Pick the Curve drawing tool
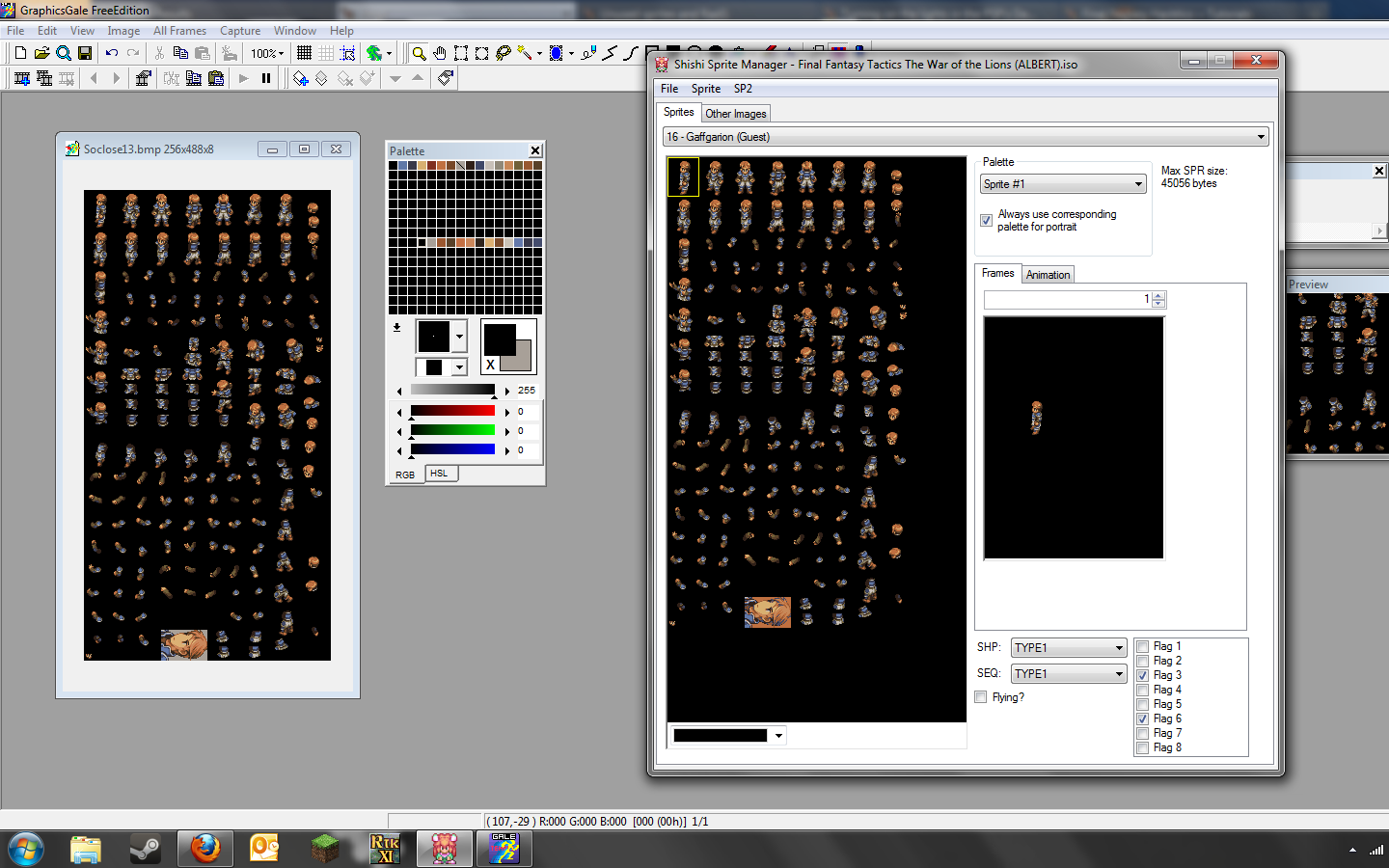 click(631, 53)
